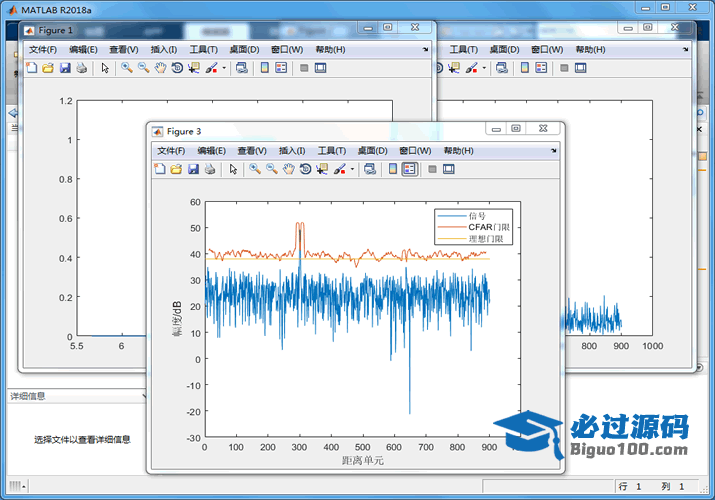The image size is (715, 500).
Task: Open 帮助(H) menu in Figure 3
Action: coord(458,151)
